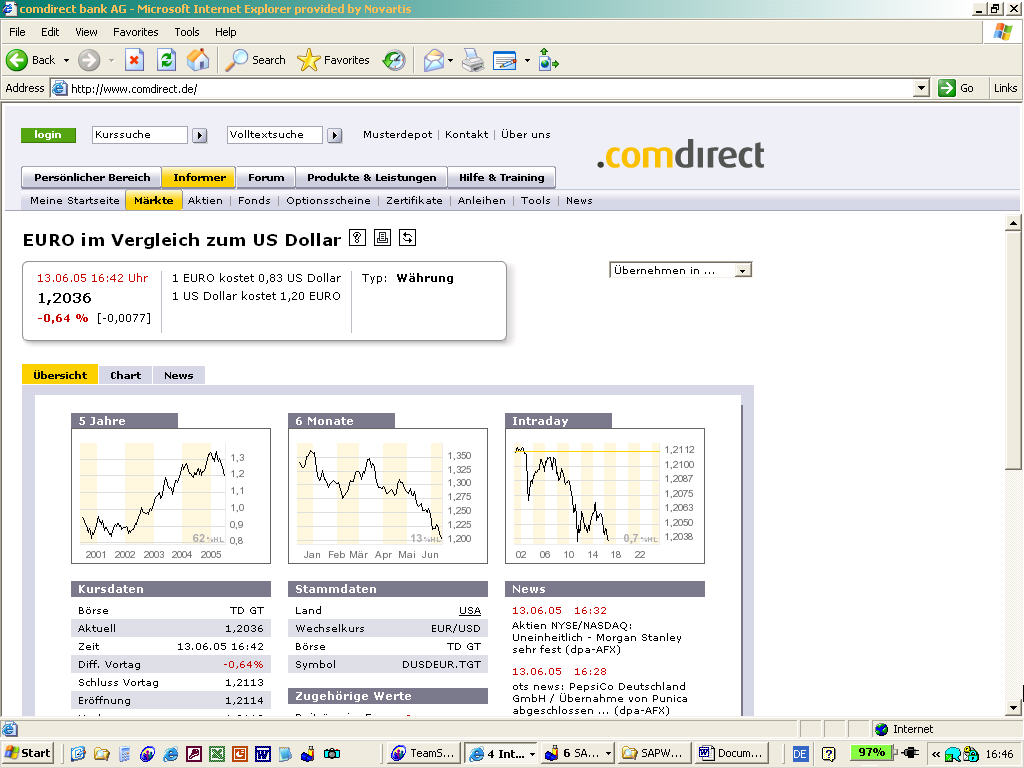This screenshot has height=768, width=1024.
Task: Open the Kontakt link
Action: click(466, 135)
